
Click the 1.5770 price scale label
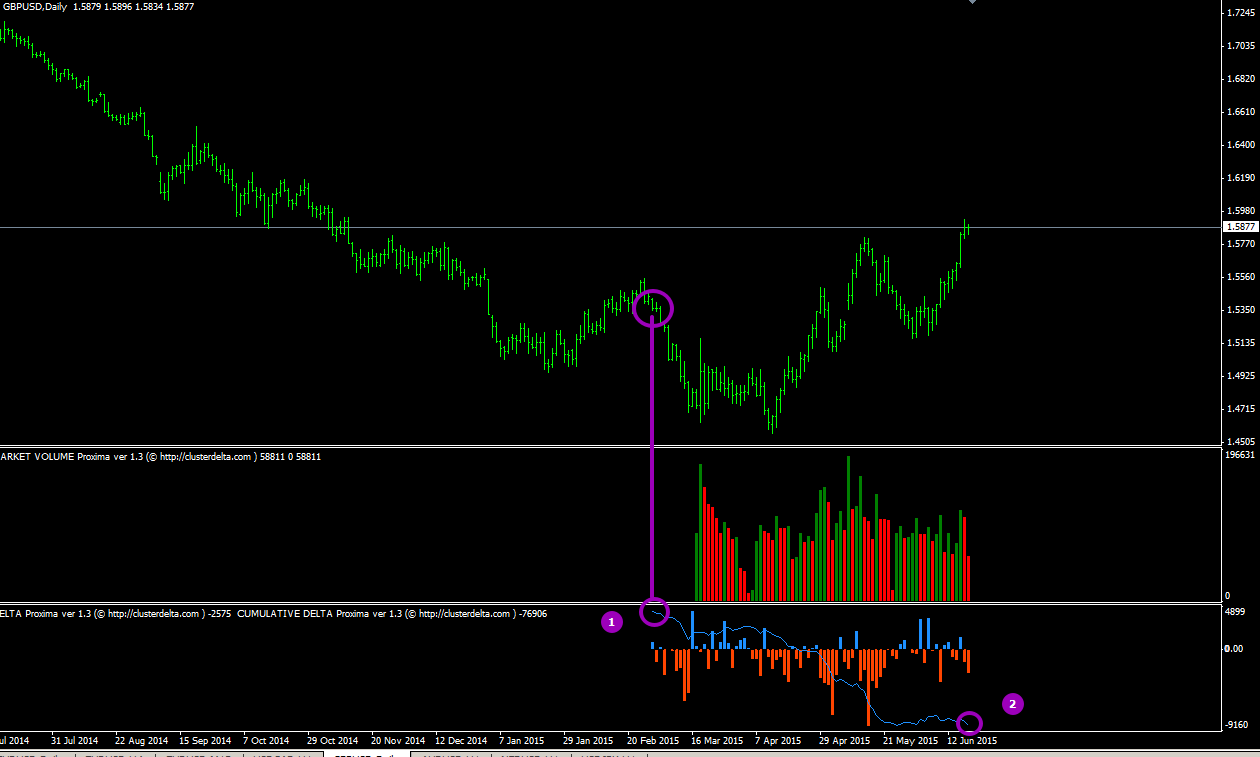1240,244
